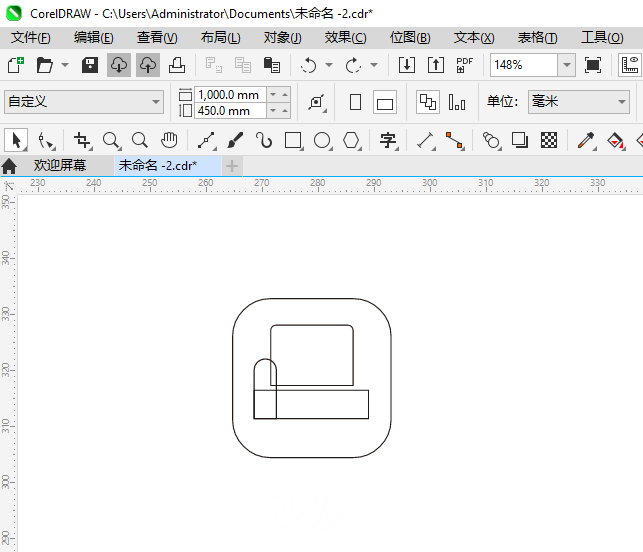Open a file with the folder icon
The height and width of the screenshot is (552, 643).
coord(44,65)
